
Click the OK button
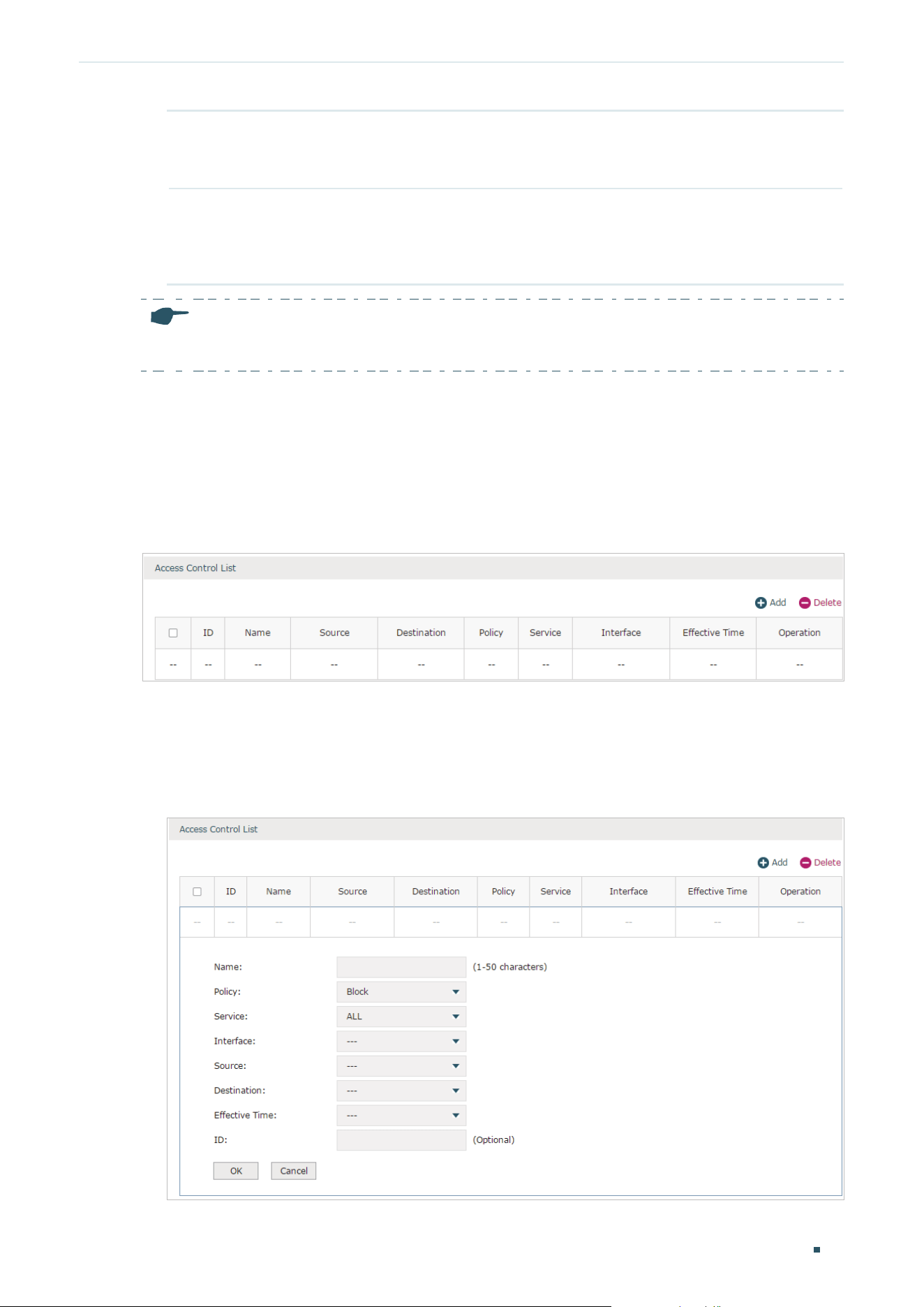[x=236, y=1171]
